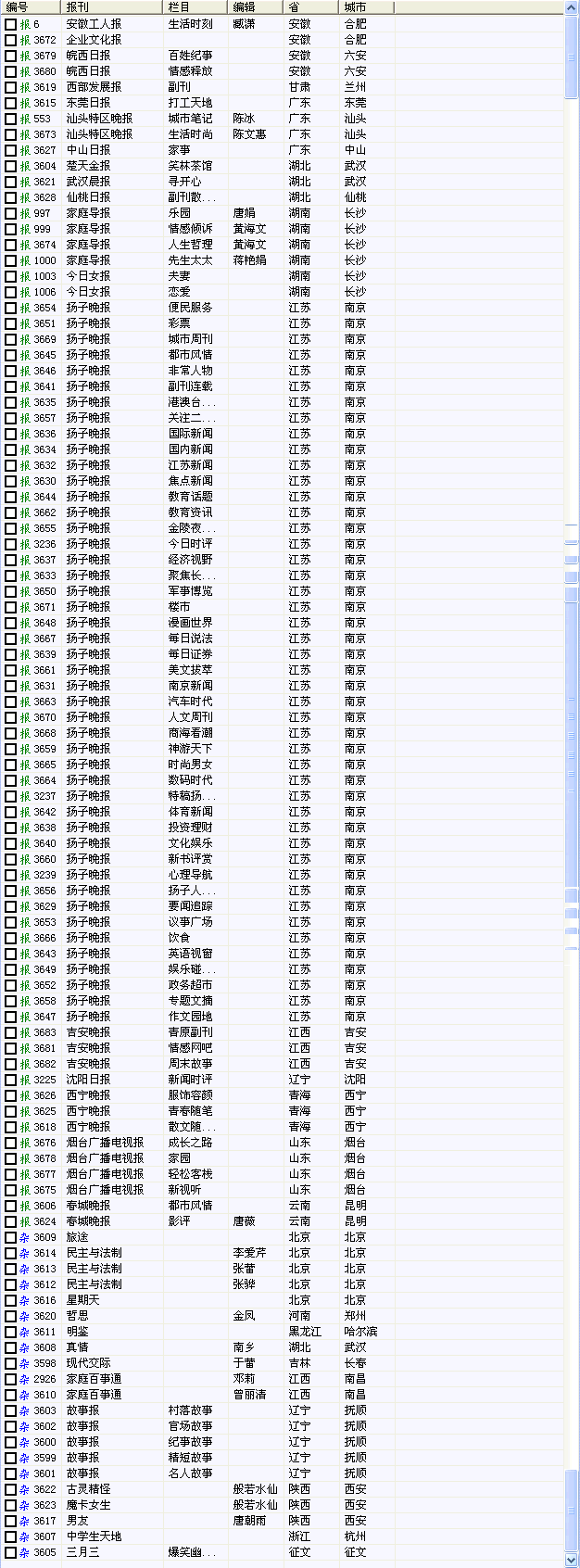Sort by the 栏目 column header
The image size is (580, 1568).
coord(195,7)
